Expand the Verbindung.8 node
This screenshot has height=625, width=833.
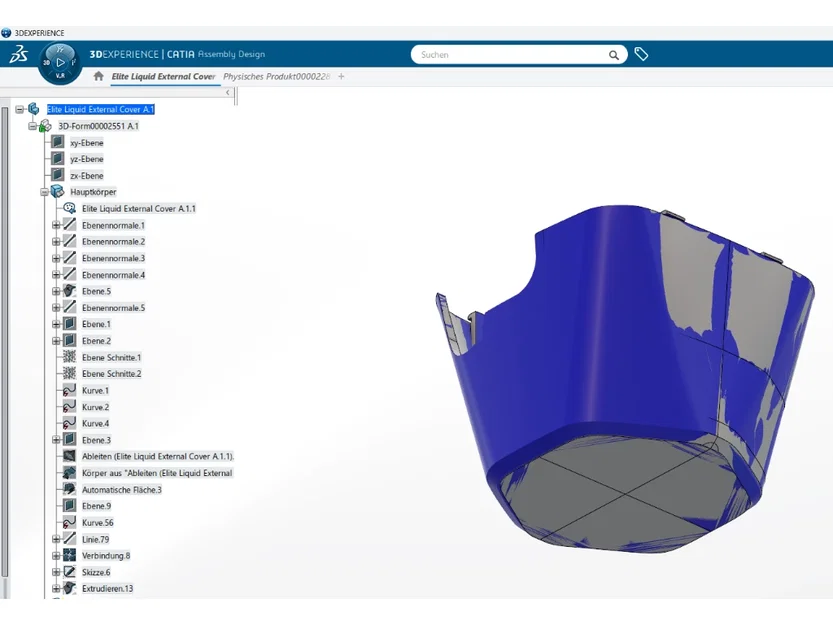(56, 556)
